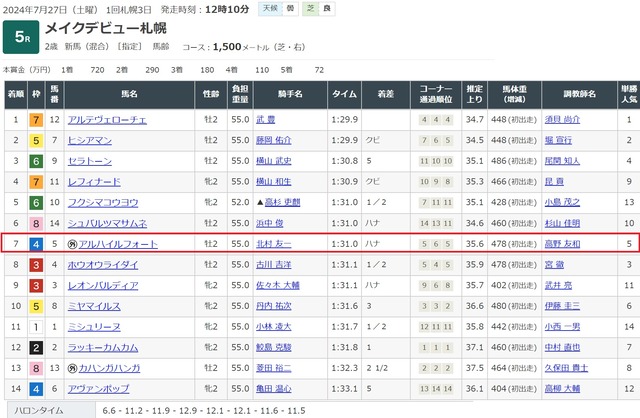The image size is (640, 418).
Task: Click the race title メイクデビュー札幌
Action: pyautogui.click(x=106, y=28)
